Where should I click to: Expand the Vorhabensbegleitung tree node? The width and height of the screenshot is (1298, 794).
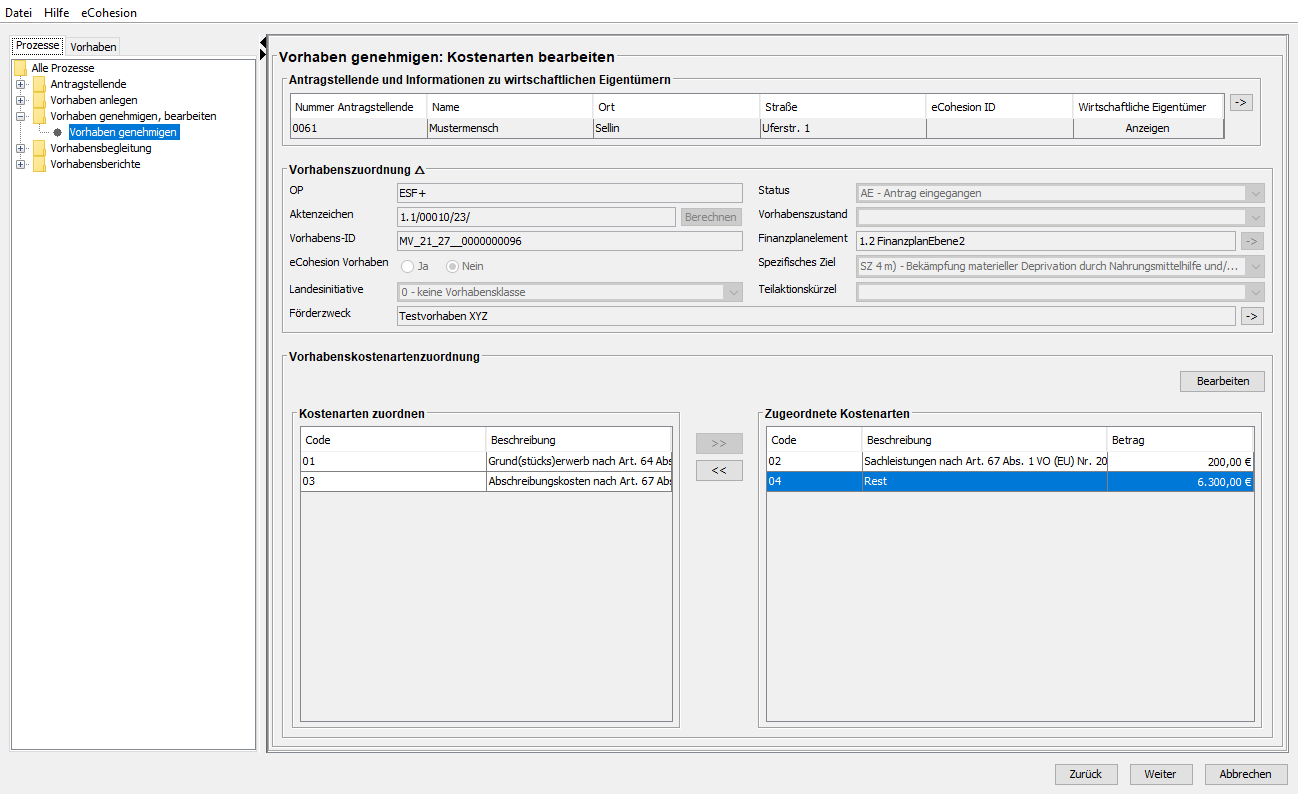coord(20,148)
